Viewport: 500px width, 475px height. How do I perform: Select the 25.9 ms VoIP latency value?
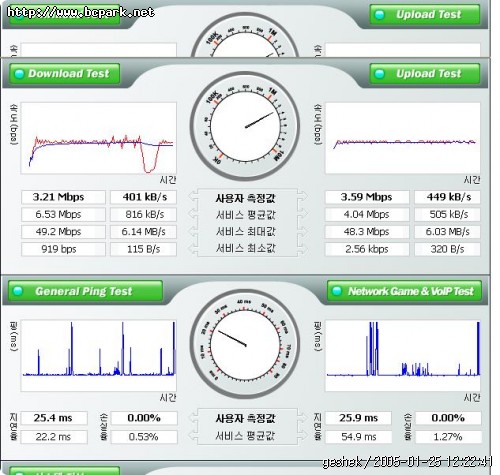tap(358, 418)
